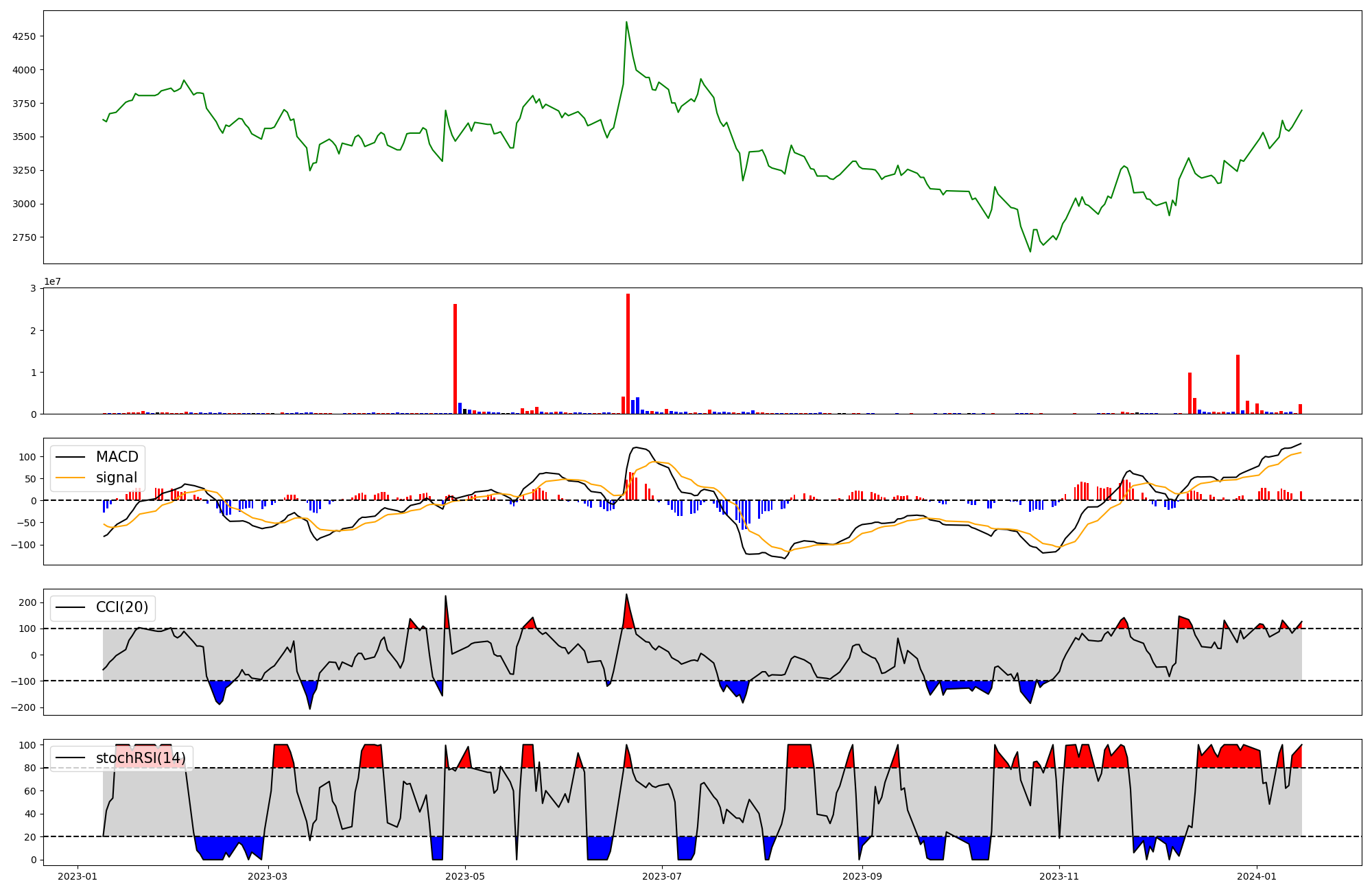Click the 80 stochRSI axis label
The height and width of the screenshot is (892, 1372).
pos(31,768)
